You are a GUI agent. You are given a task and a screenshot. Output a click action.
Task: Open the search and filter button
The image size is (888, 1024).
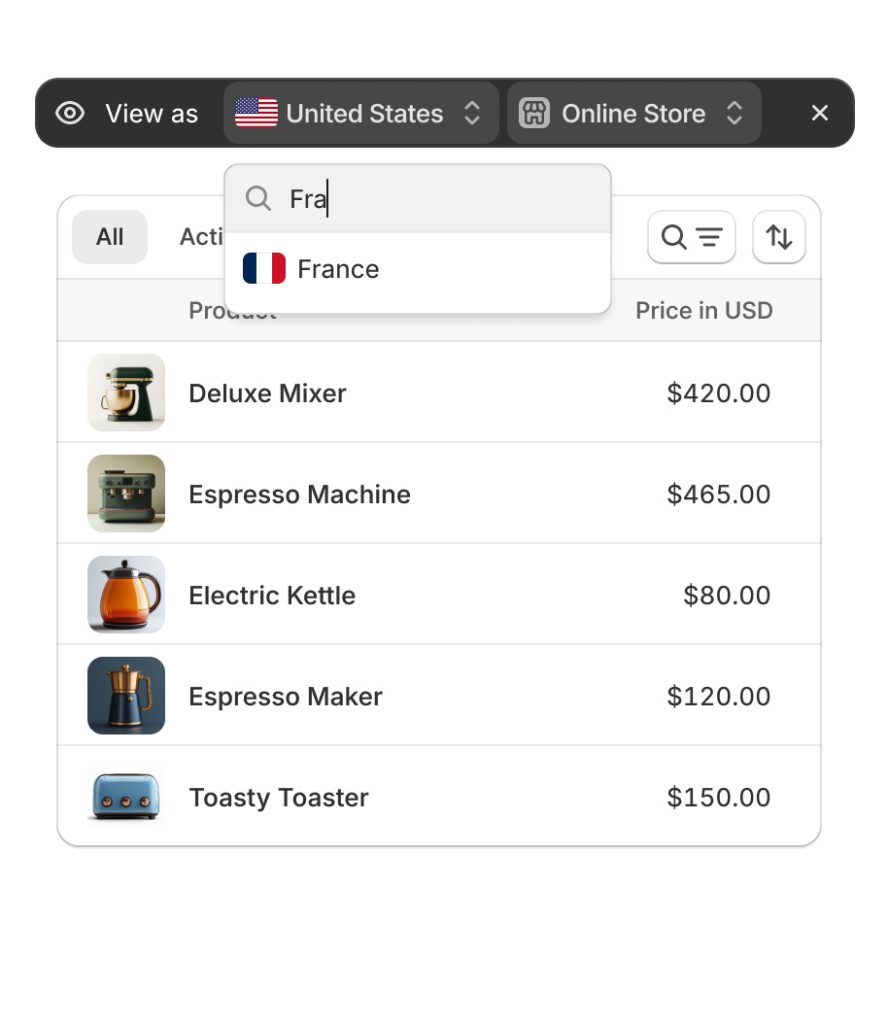(691, 237)
